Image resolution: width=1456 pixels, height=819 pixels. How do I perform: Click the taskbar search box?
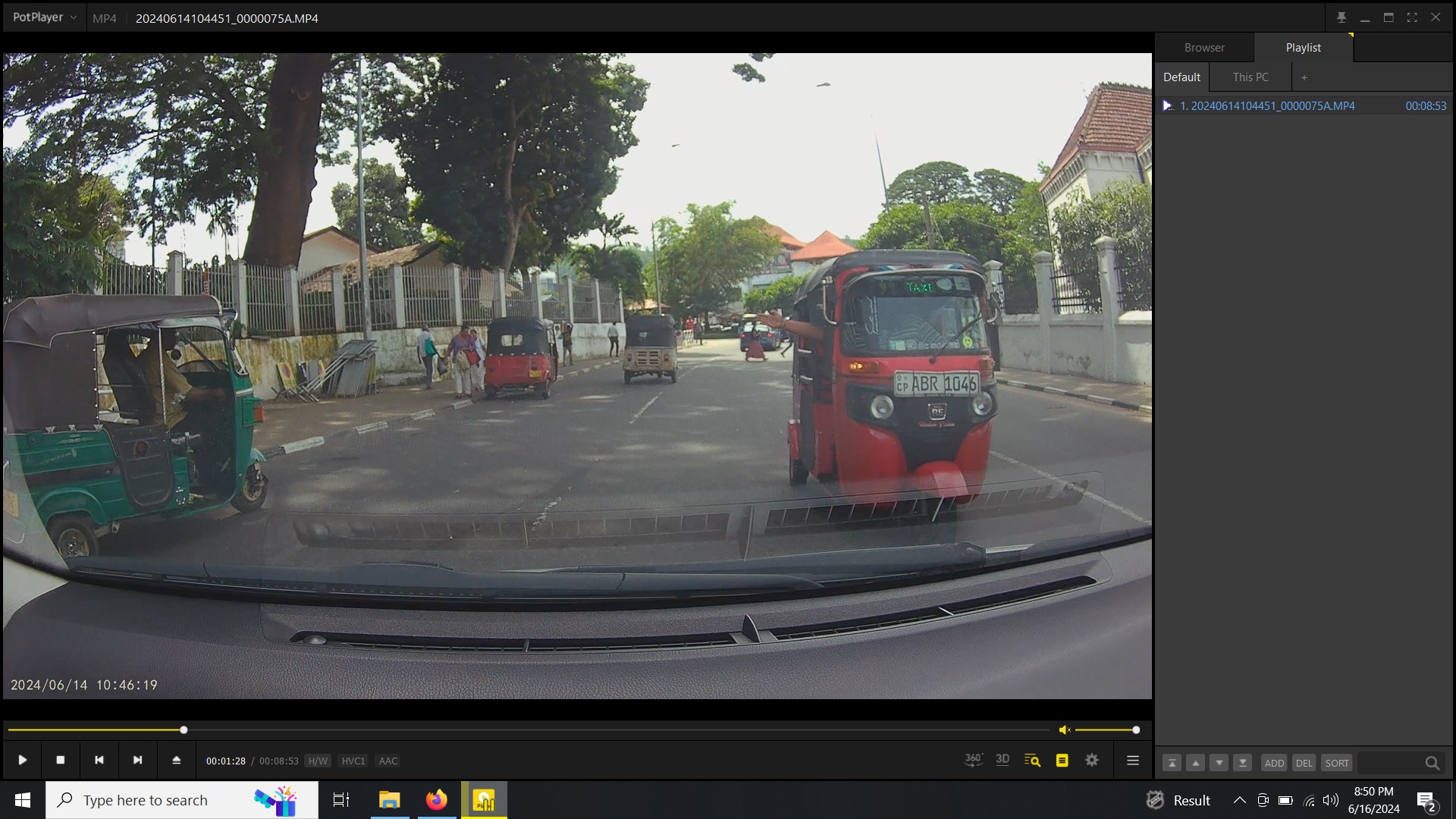pos(182,800)
